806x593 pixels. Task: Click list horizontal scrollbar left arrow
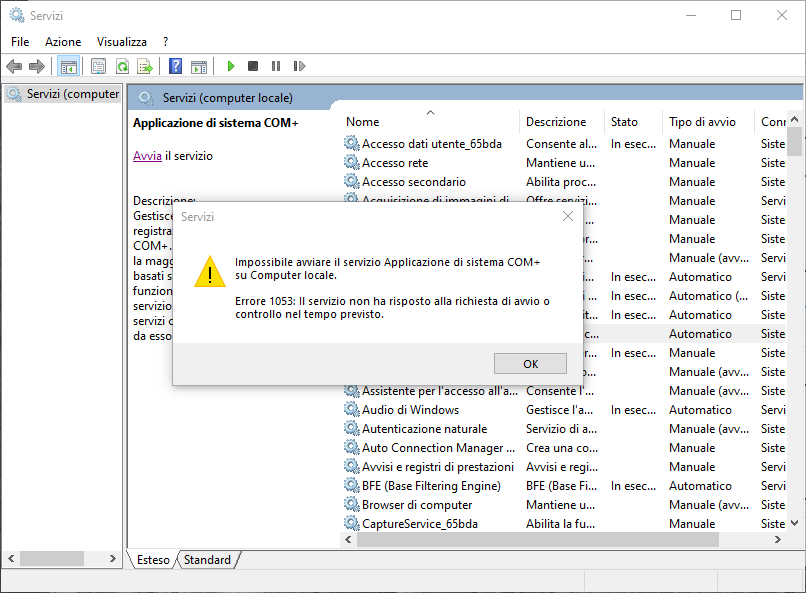pyautogui.click(x=349, y=540)
